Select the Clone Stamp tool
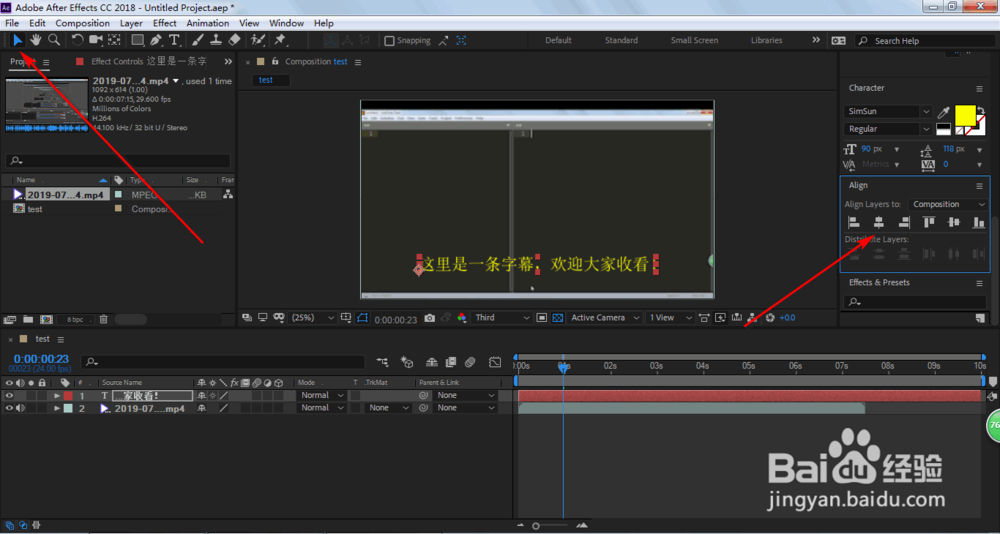Image resolution: width=1000 pixels, height=534 pixels. [x=216, y=40]
